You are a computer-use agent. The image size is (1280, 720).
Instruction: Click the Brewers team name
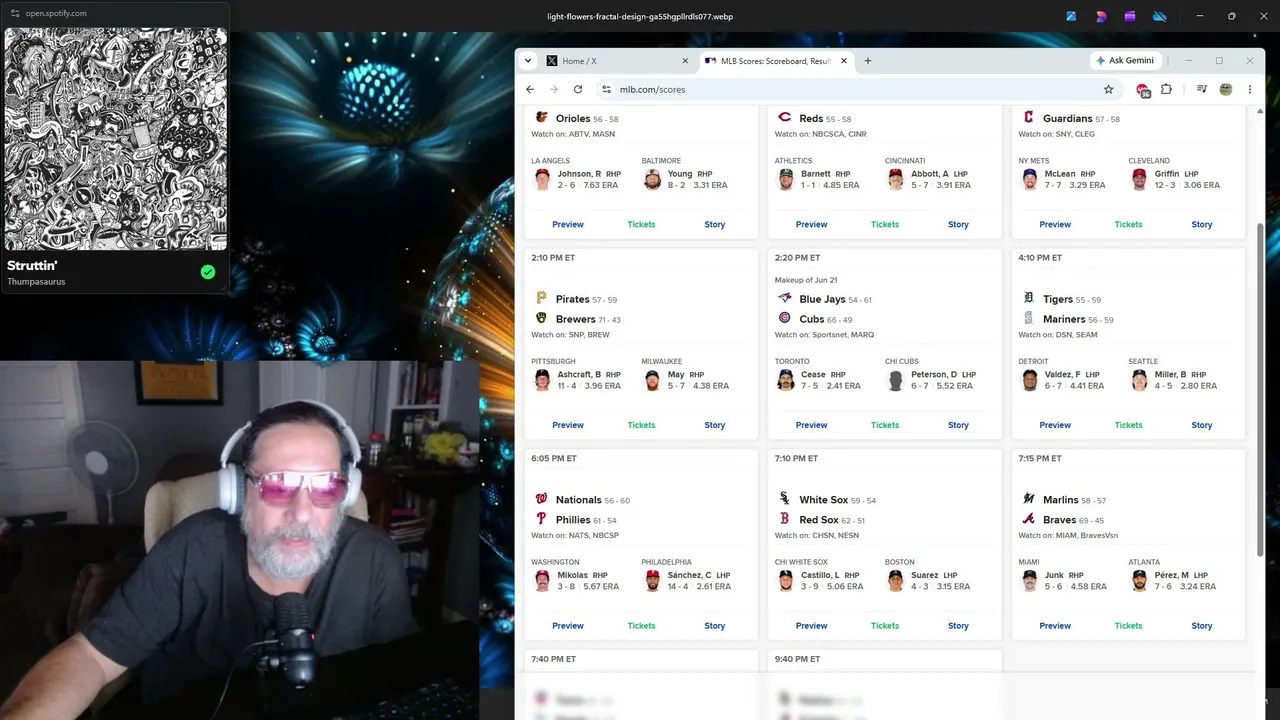pos(576,319)
